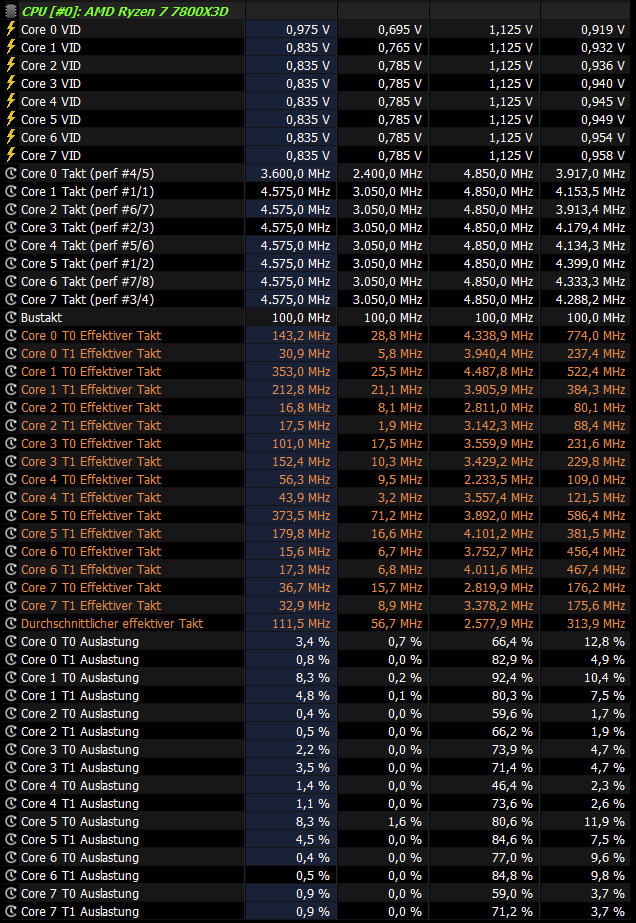Select Core 1 T0 Auslastung label
The height and width of the screenshot is (923, 636).
80,678
